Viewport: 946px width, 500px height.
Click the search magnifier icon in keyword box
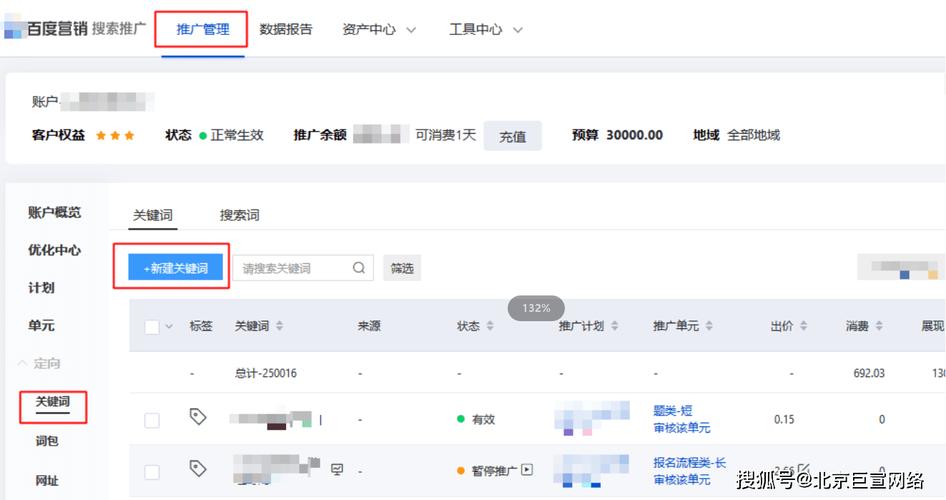(x=358, y=268)
